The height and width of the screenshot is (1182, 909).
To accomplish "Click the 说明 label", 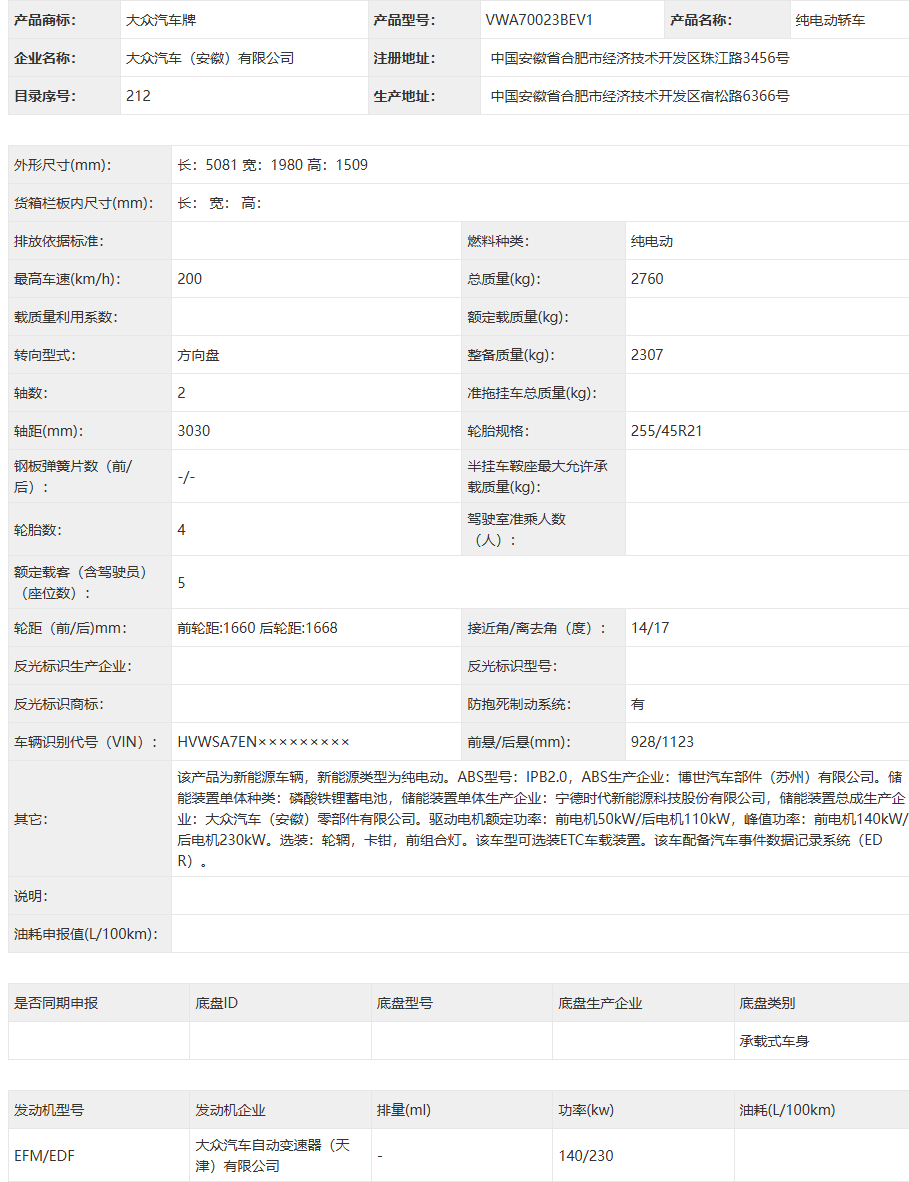I will click(x=31, y=896).
